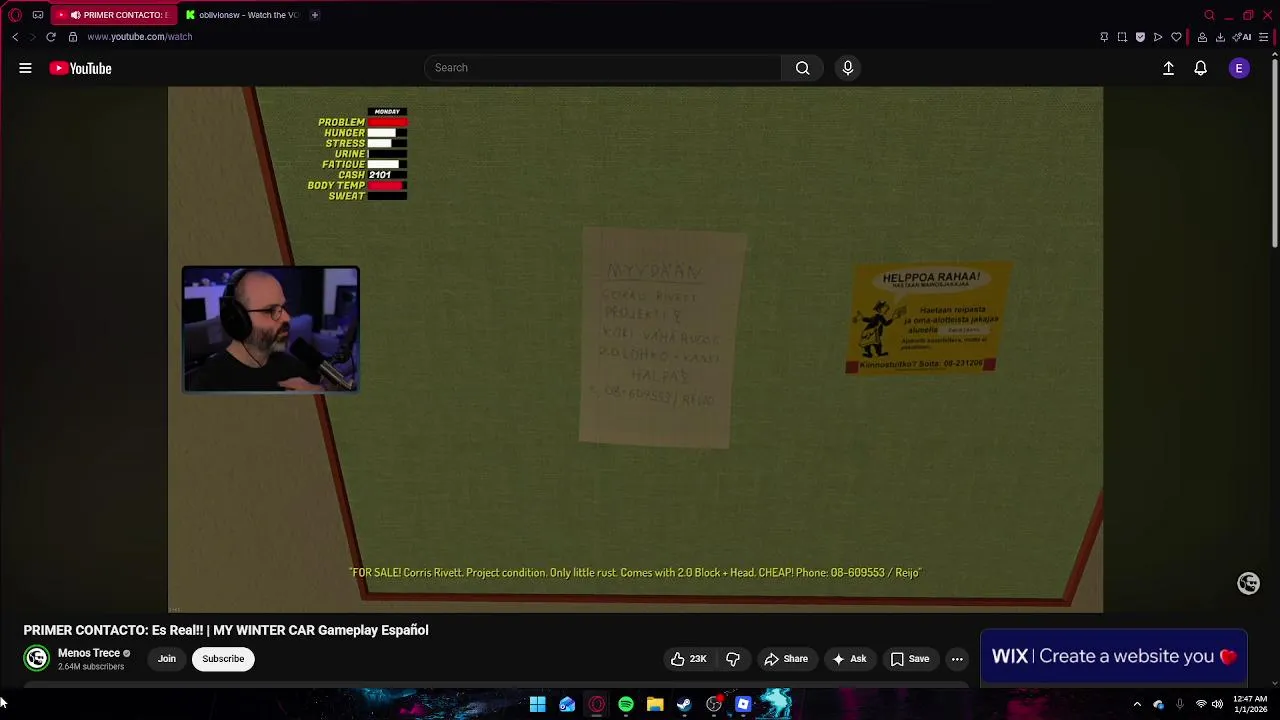Image resolution: width=1280 pixels, height=720 pixels.
Task: Launch the mail app from the taskbar
Action: tap(567, 704)
